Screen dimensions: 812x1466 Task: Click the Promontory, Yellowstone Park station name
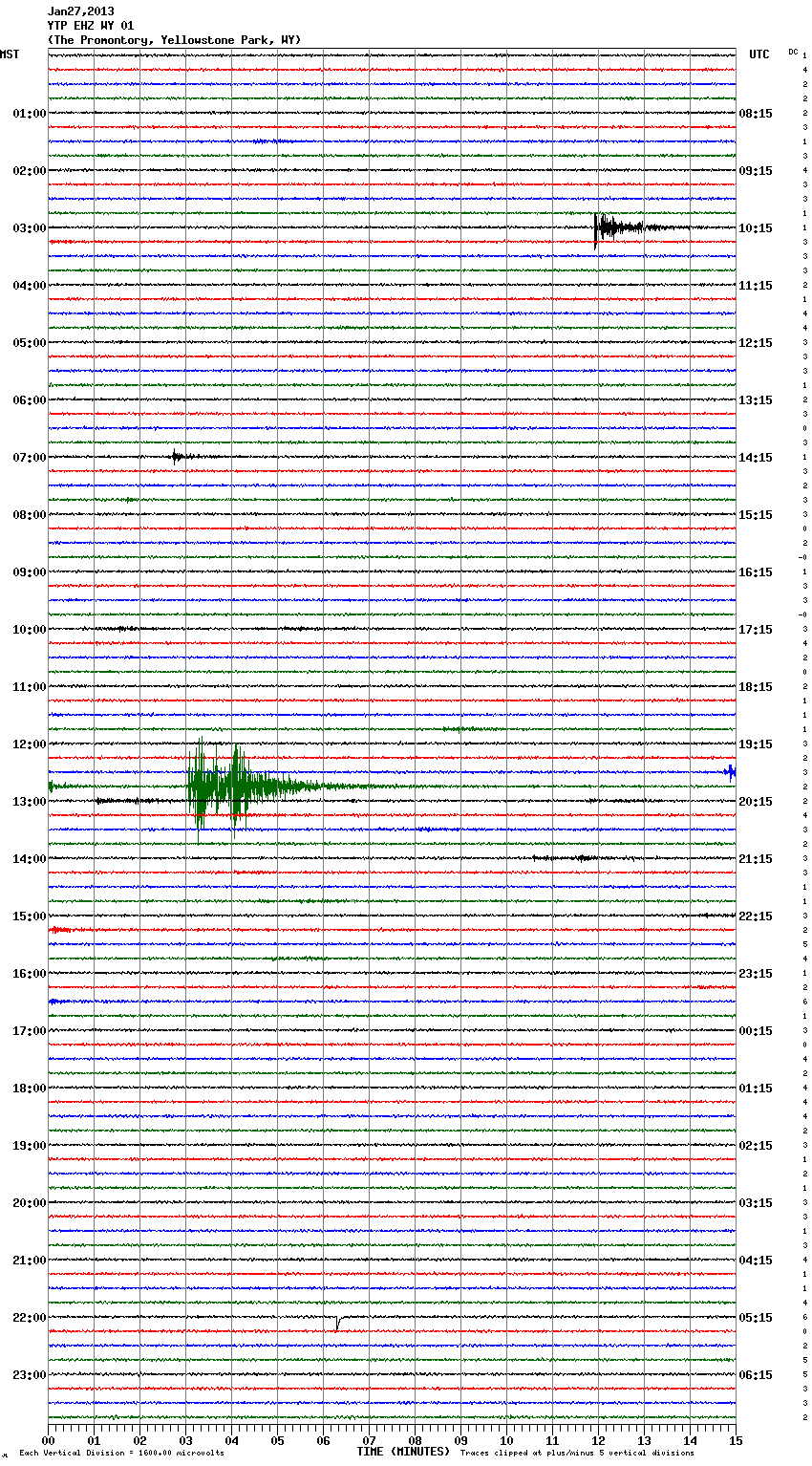(x=174, y=40)
